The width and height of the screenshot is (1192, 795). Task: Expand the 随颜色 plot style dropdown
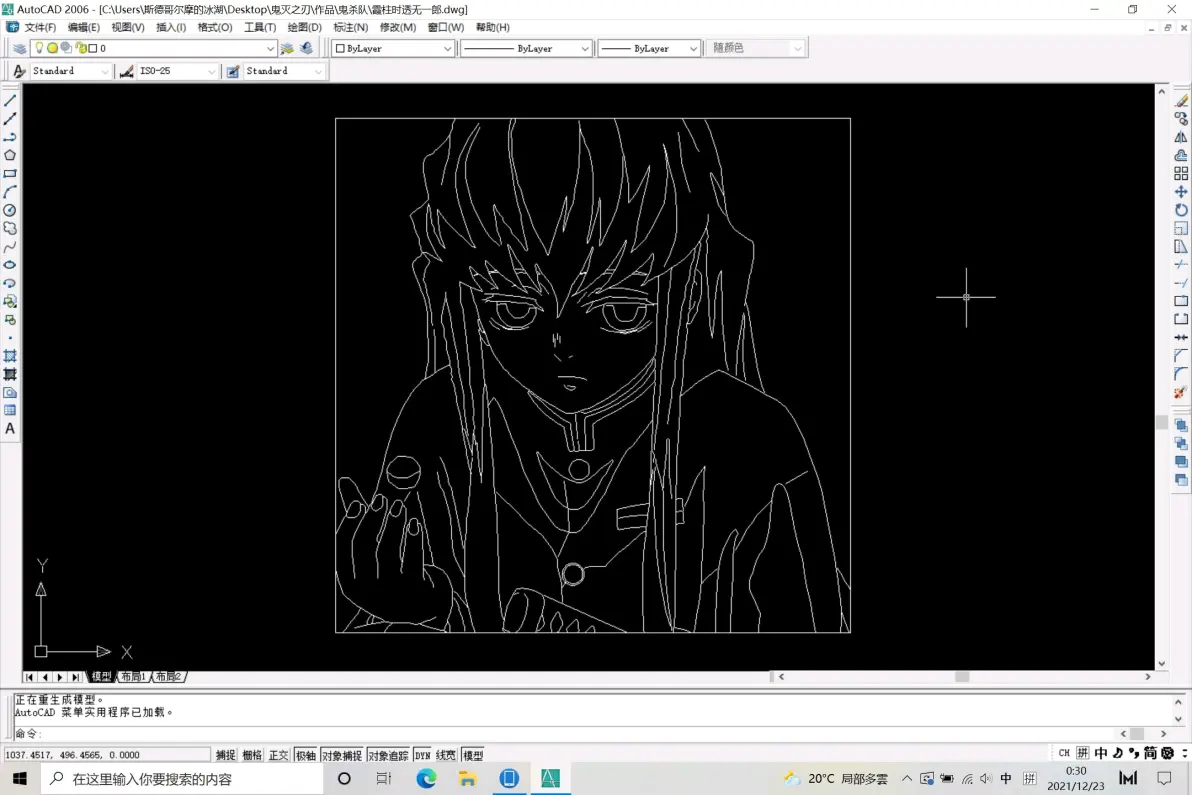[x=797, y=48]
